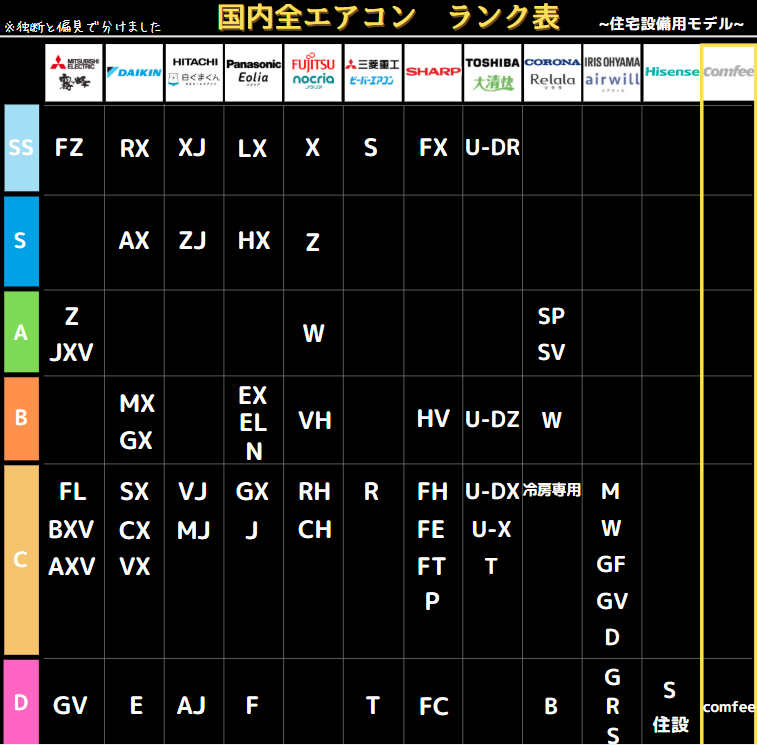Select the comfee entry in D row
The height and width of the screenshot is (745, 757).
click(x=729, y=707)
